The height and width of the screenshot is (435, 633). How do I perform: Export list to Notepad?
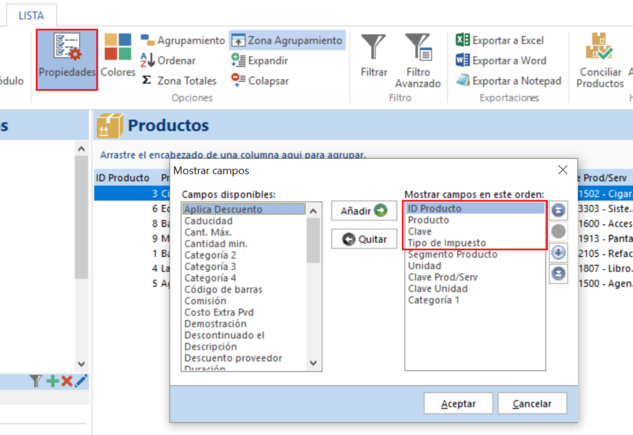click(x=509, y=80)
